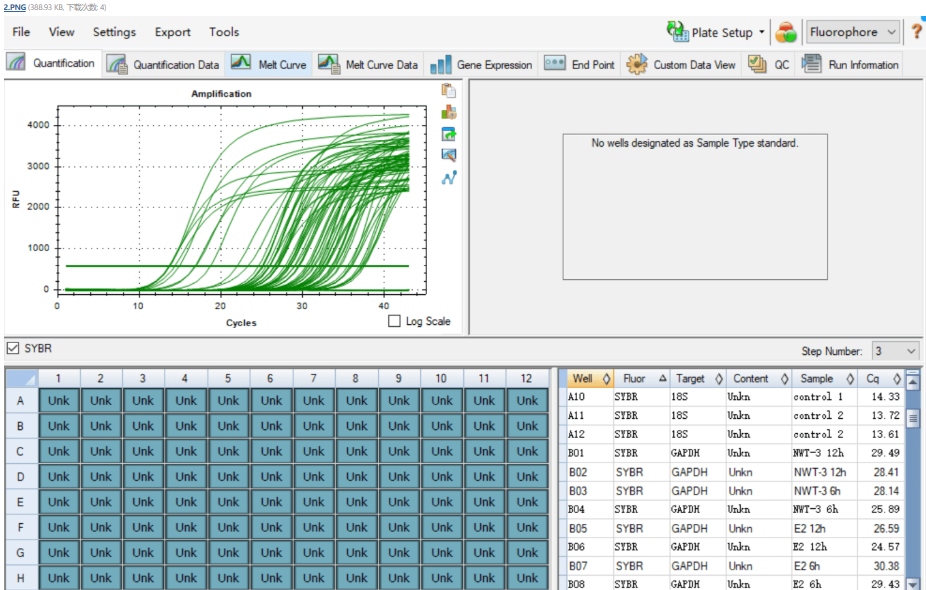Click the baseline threshold curve icon

pyautogui.click(x=449, y=177)
